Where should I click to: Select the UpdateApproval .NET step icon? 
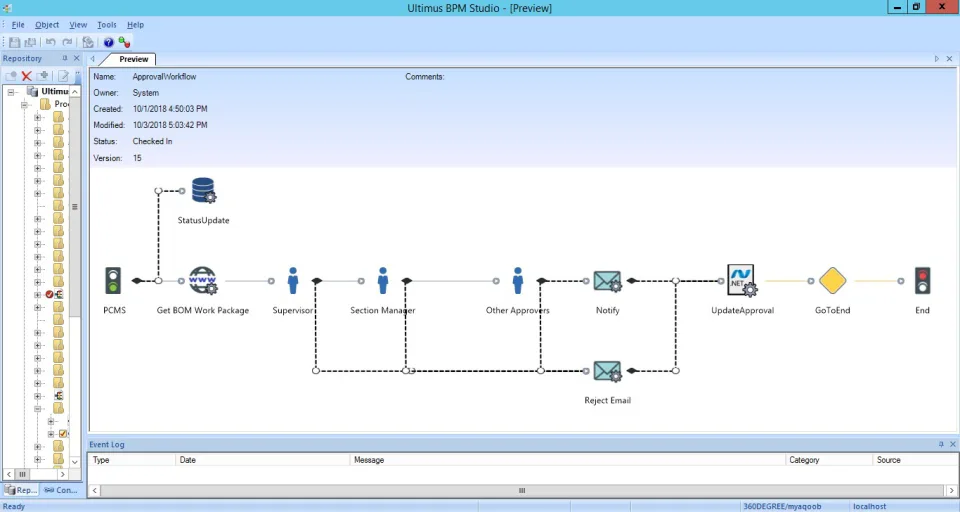point(742,280)
